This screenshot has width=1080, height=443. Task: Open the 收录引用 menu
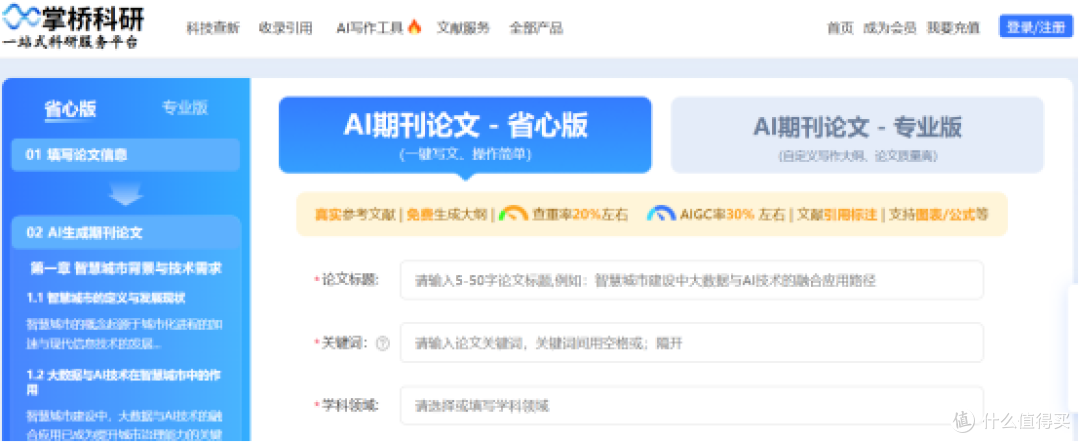coord(285,28)
